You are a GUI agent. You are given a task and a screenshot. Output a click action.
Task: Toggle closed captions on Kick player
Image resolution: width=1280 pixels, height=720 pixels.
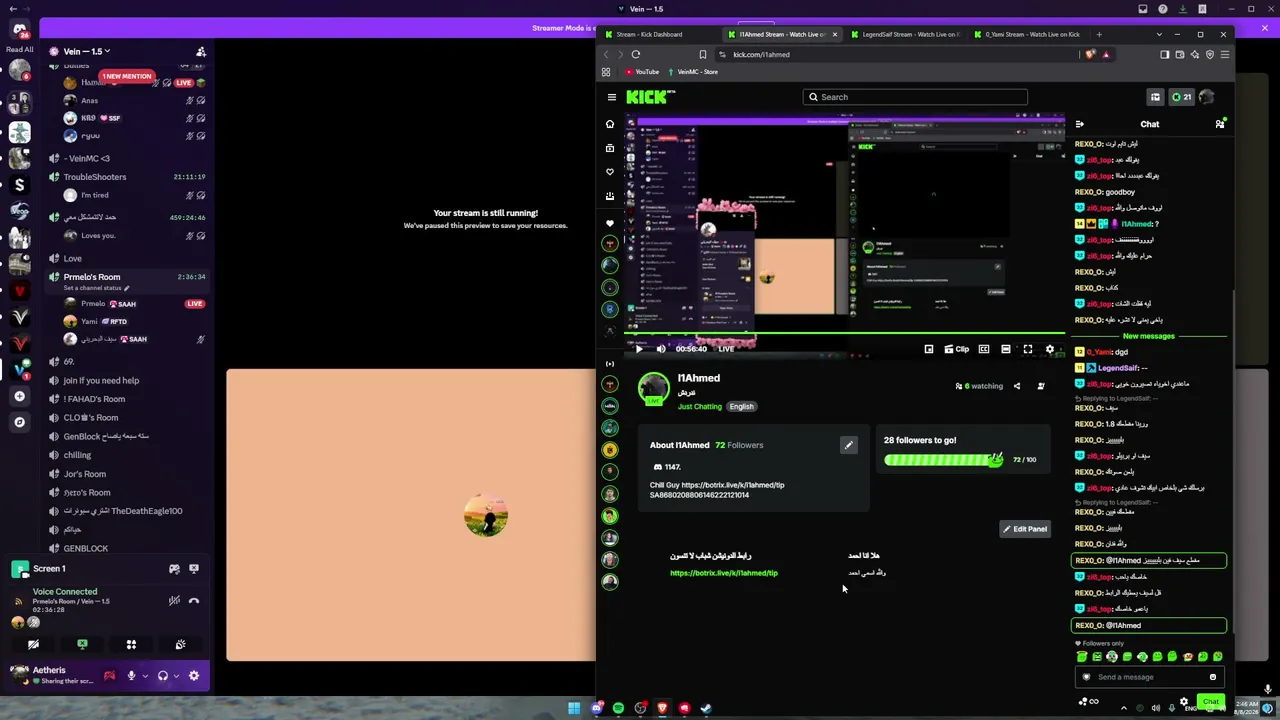[x=984, y=349]
